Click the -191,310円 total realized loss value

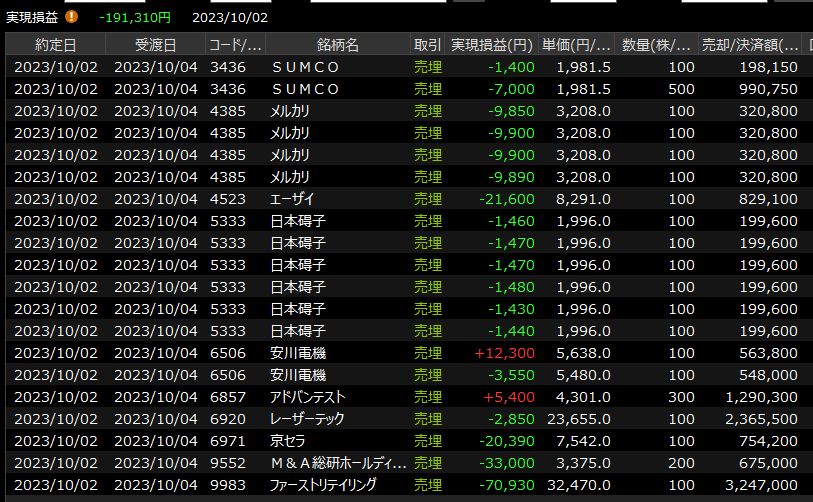click(135, 18)
